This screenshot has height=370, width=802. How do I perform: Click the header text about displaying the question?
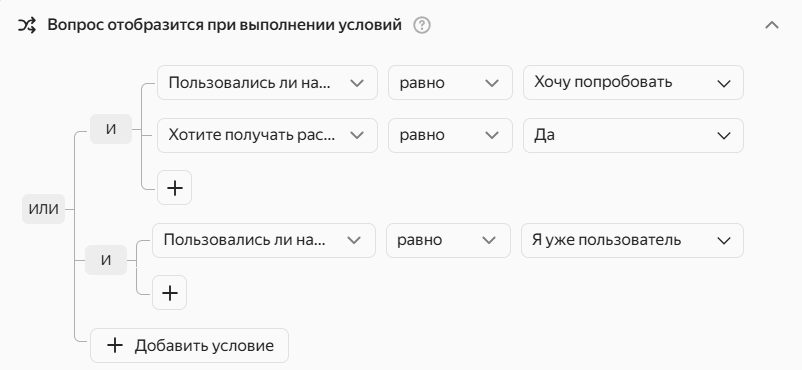click(225, 25)
